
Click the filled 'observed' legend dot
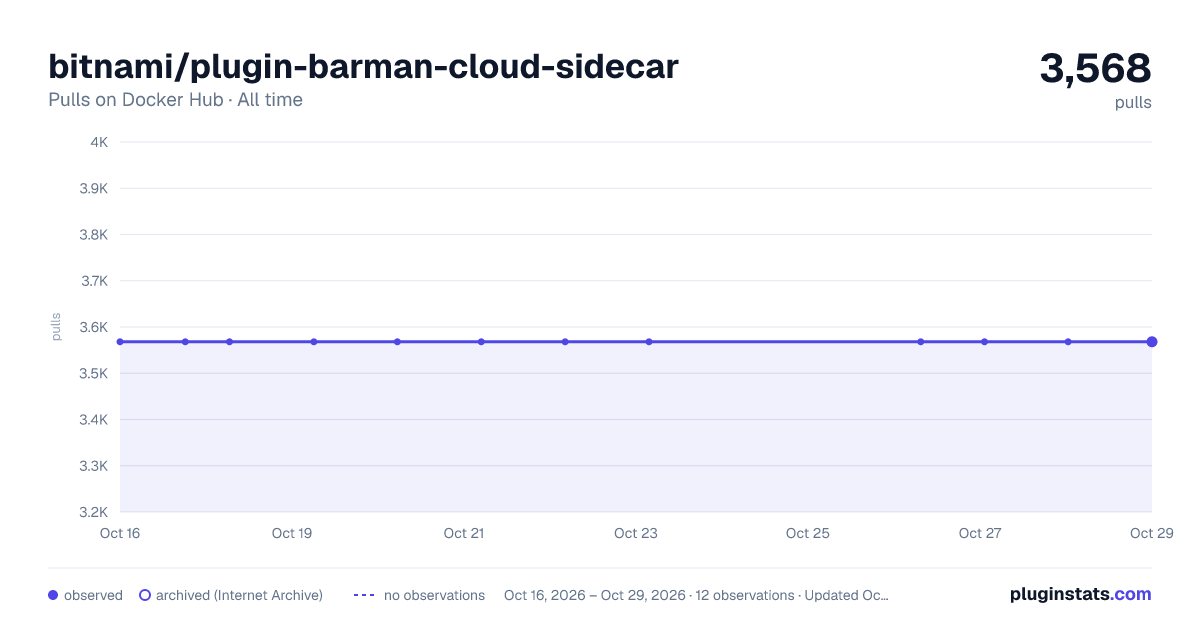[x=53, y=595]
